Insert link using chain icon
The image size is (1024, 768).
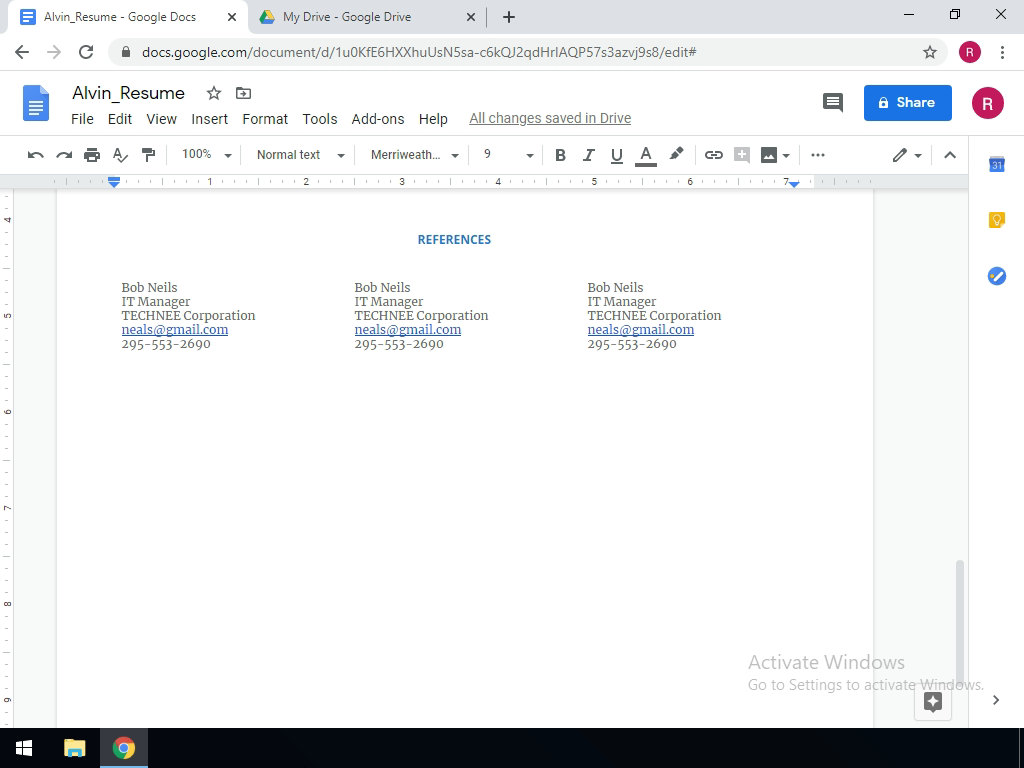coord(713,155)
